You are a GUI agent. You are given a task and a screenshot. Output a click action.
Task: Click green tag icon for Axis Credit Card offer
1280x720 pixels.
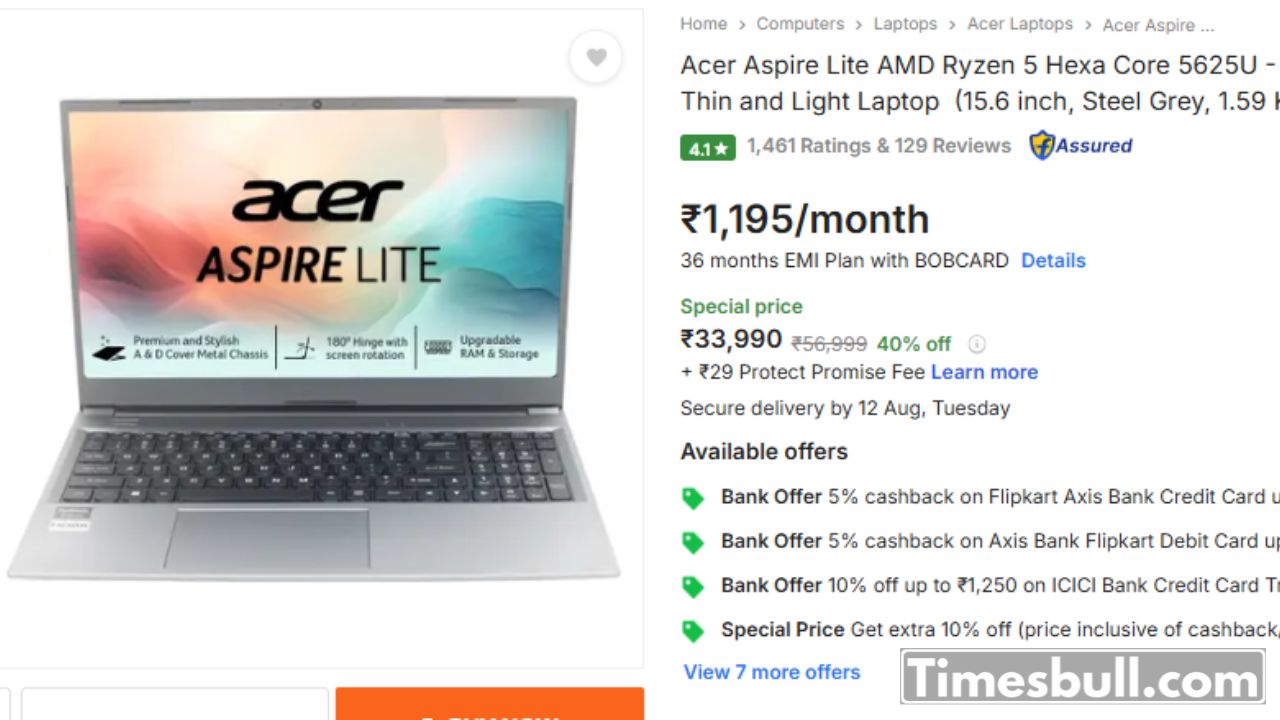click(x=693, y=498)
